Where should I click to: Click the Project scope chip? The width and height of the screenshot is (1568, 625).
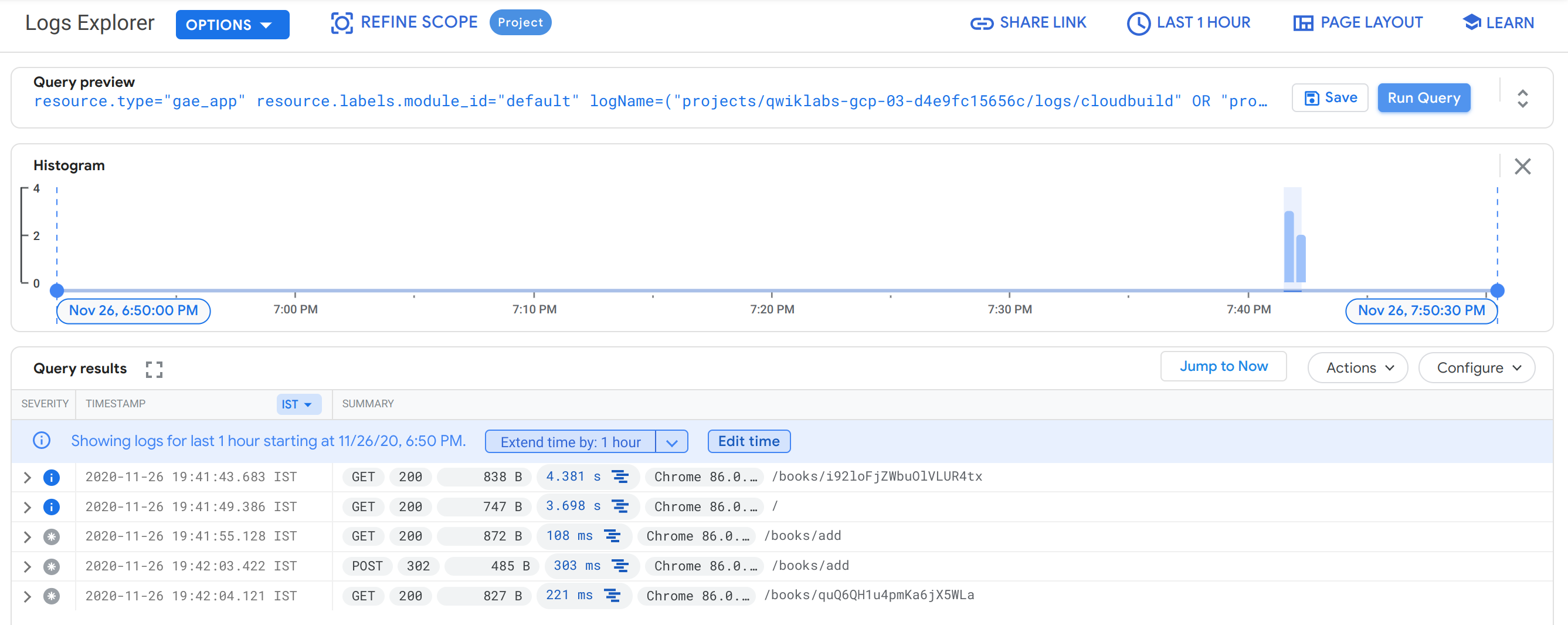(x=520, y=22)
